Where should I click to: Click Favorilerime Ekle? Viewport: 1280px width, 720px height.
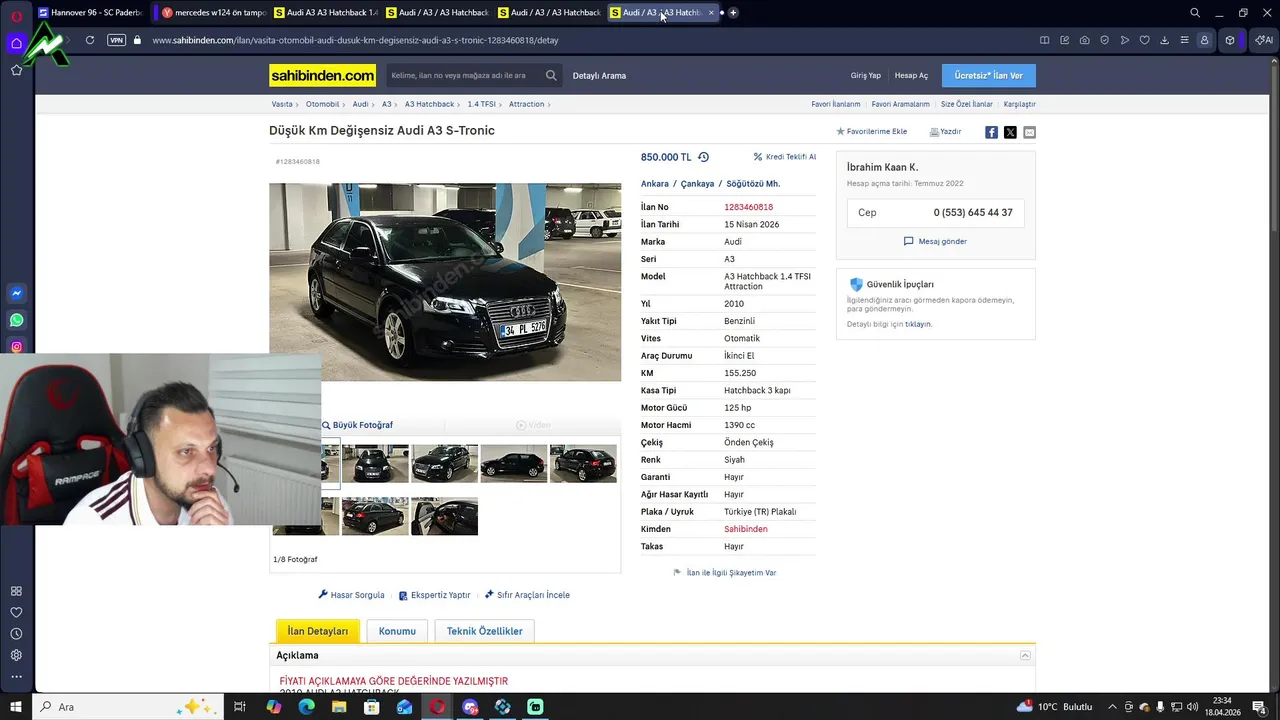click(x=872, y=132)
